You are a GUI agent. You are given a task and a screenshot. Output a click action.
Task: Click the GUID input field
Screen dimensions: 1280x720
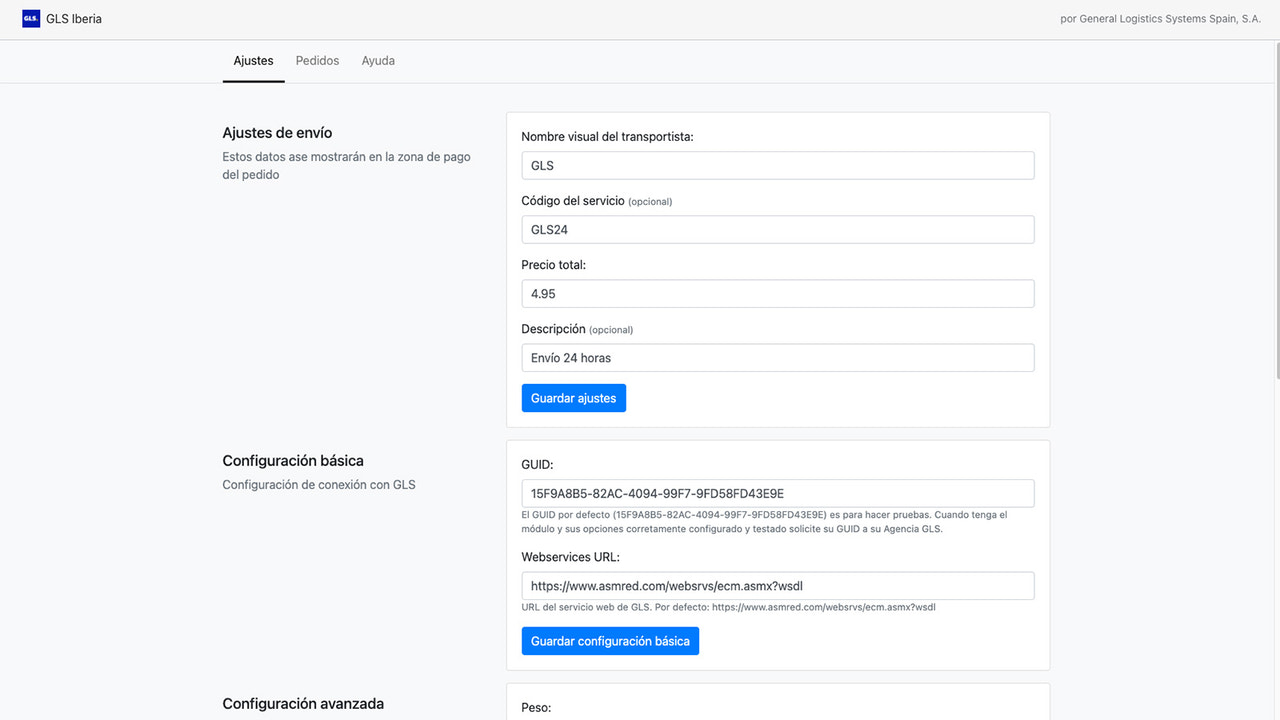pyautogui.click(x=778, y=492)
